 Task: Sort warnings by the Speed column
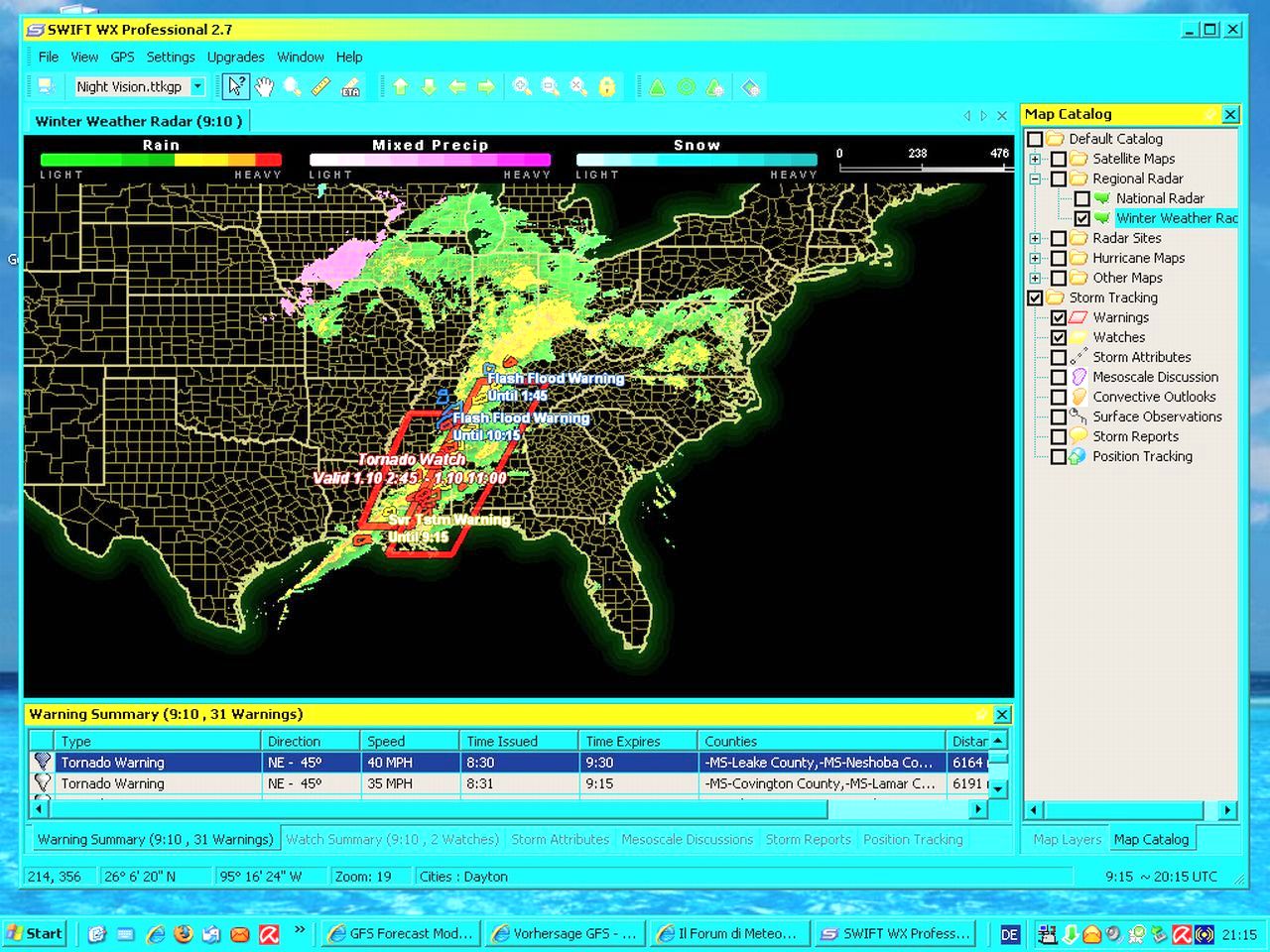click(x=411, y=741)
